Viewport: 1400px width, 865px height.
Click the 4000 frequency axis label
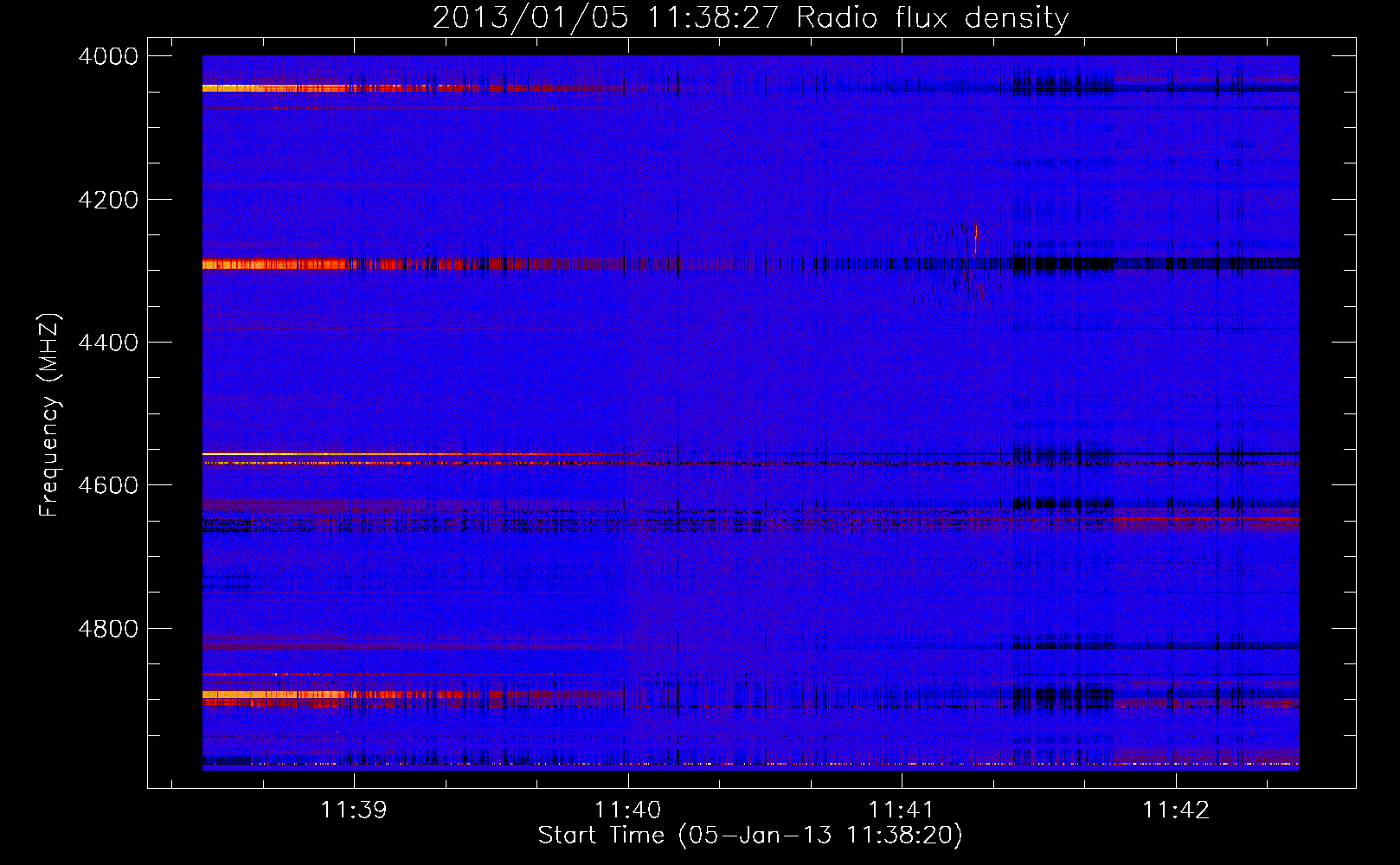[108, 56]
